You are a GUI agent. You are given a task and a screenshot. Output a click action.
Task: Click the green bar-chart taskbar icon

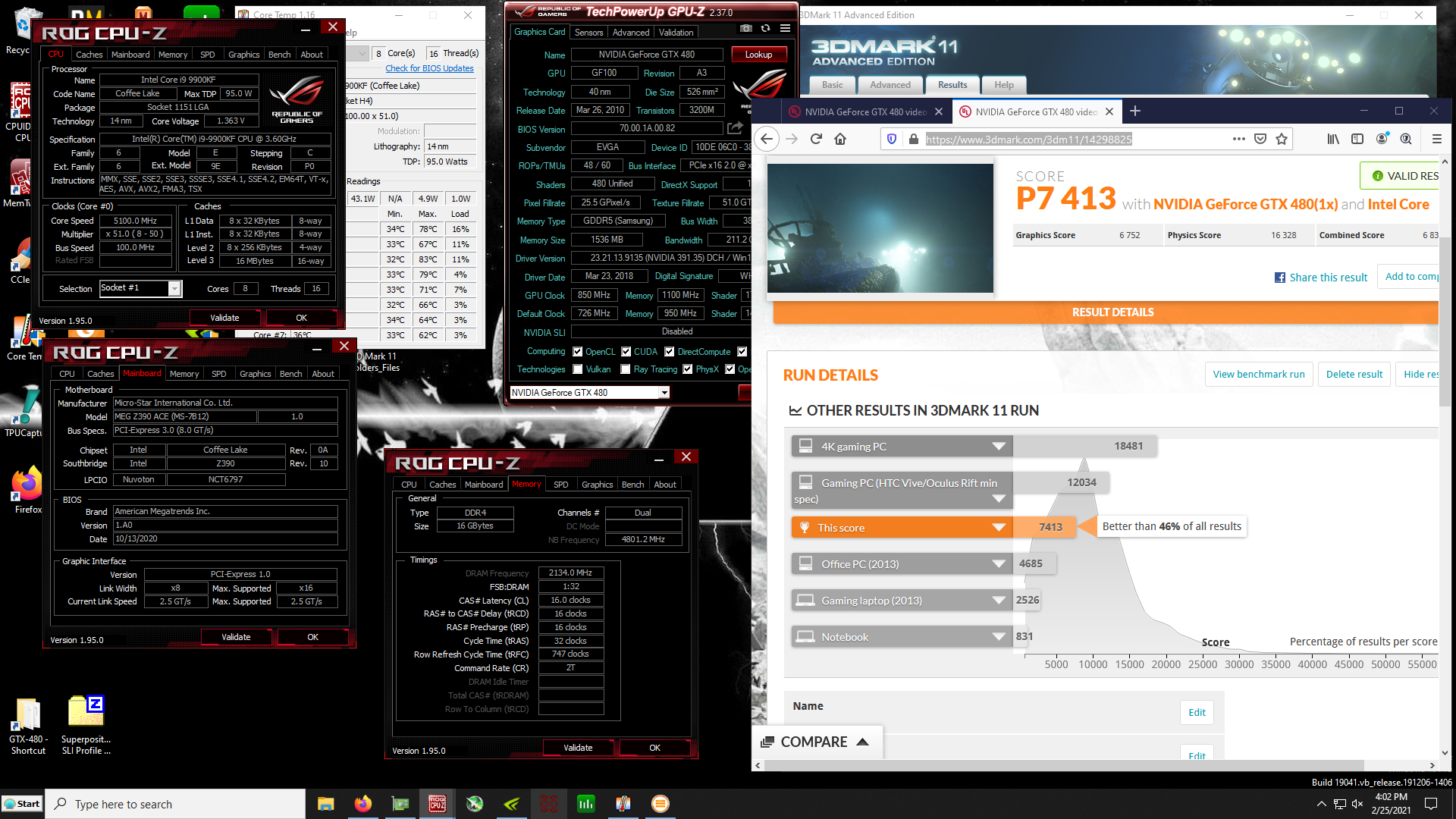click(x=586, y=804)
